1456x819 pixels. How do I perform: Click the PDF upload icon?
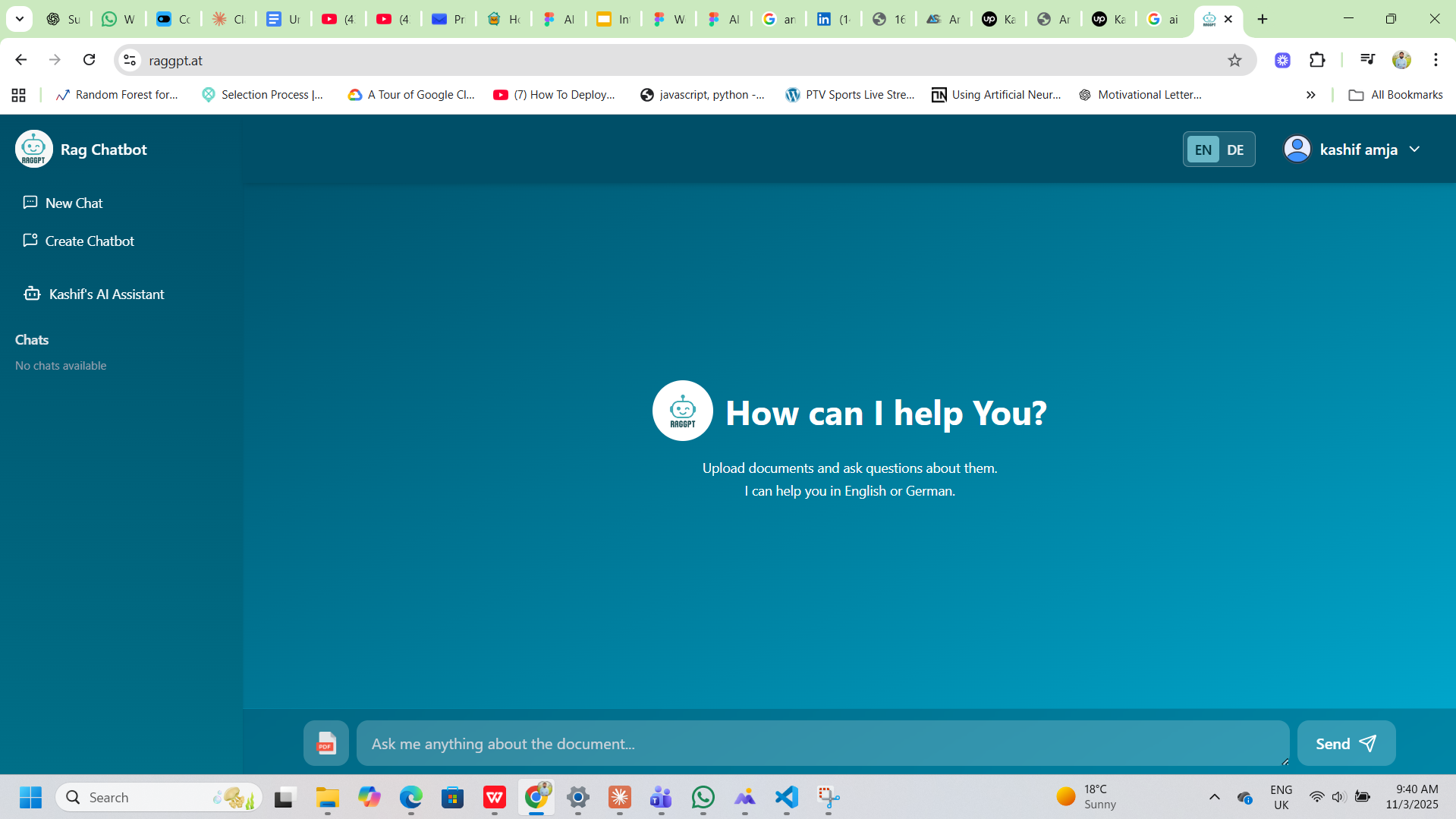(326, 743)
